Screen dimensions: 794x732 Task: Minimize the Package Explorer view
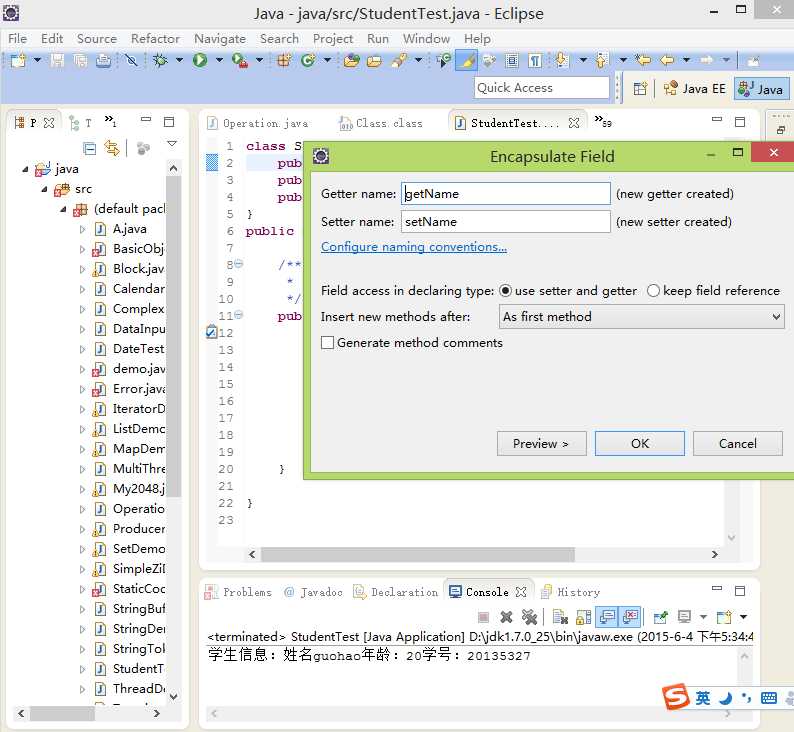click(x=146, y=120)
